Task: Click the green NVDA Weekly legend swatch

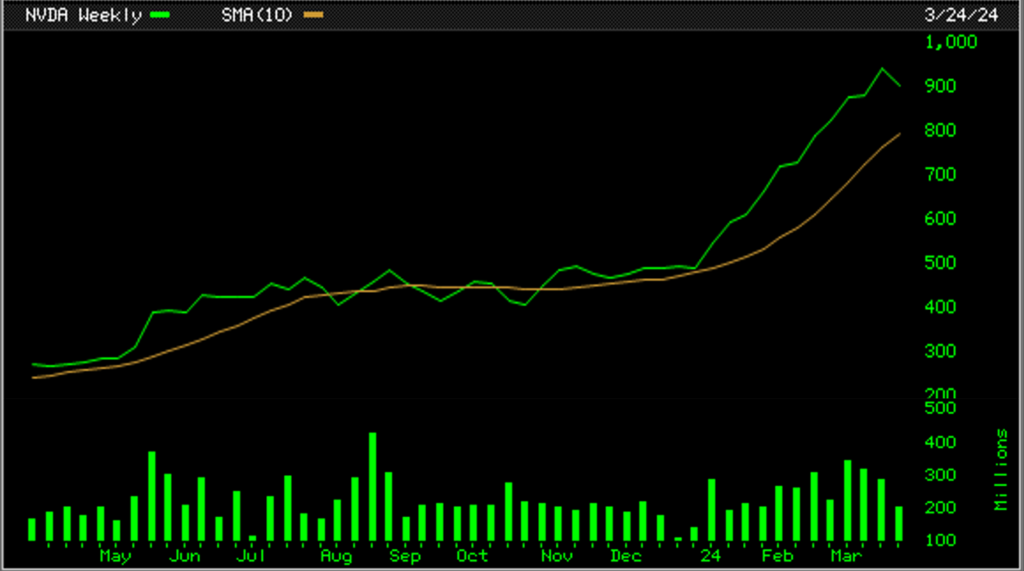Action: click(x=160, y=15)
